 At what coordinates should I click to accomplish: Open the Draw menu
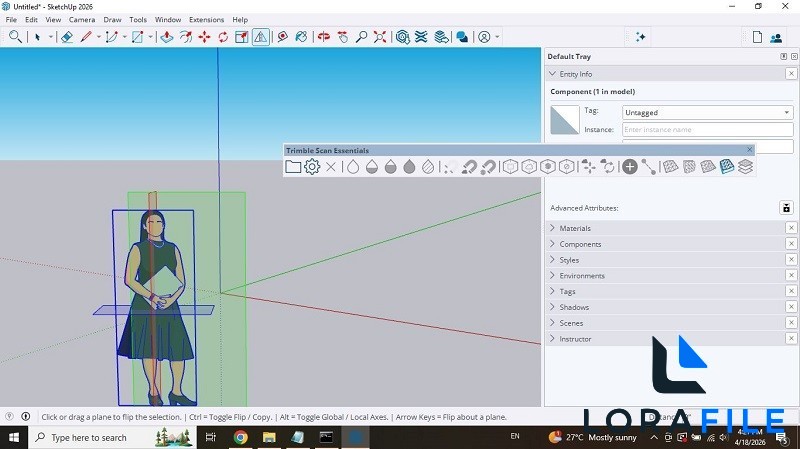tap(112, 19)
